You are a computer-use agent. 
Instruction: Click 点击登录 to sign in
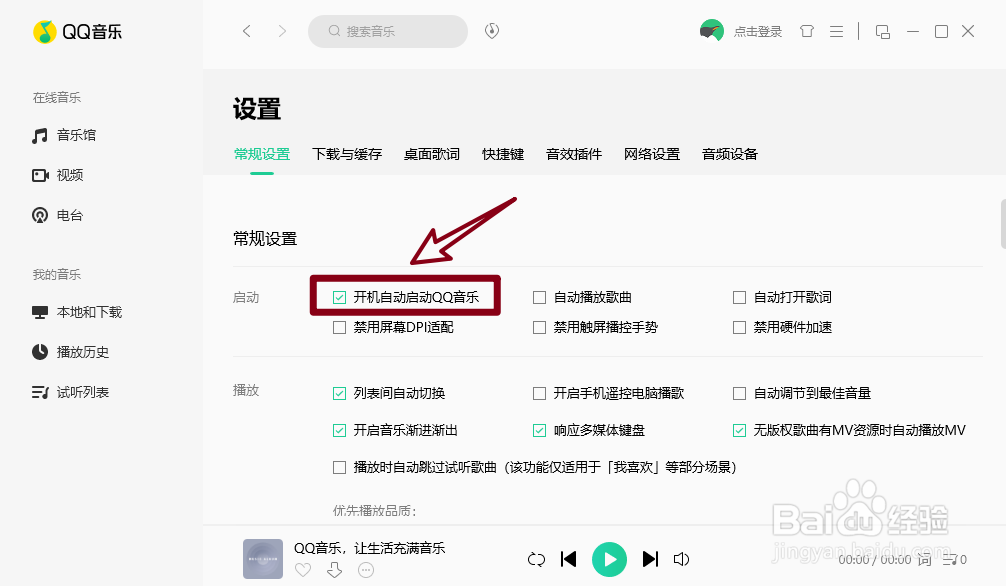pos(758,31)
